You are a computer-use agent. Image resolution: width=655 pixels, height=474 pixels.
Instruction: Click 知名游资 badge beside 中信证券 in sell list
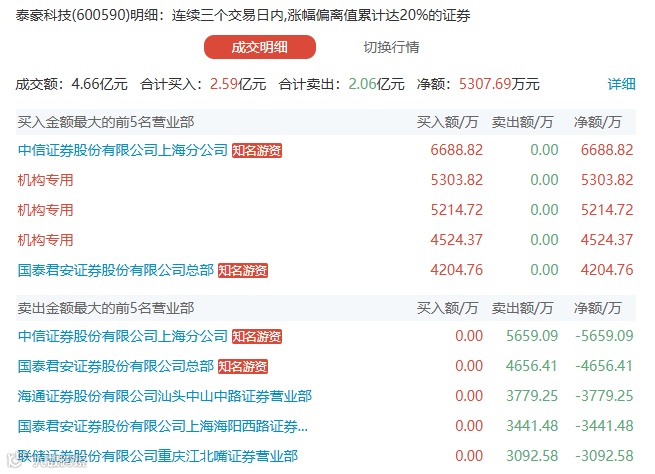pos(257,337)
